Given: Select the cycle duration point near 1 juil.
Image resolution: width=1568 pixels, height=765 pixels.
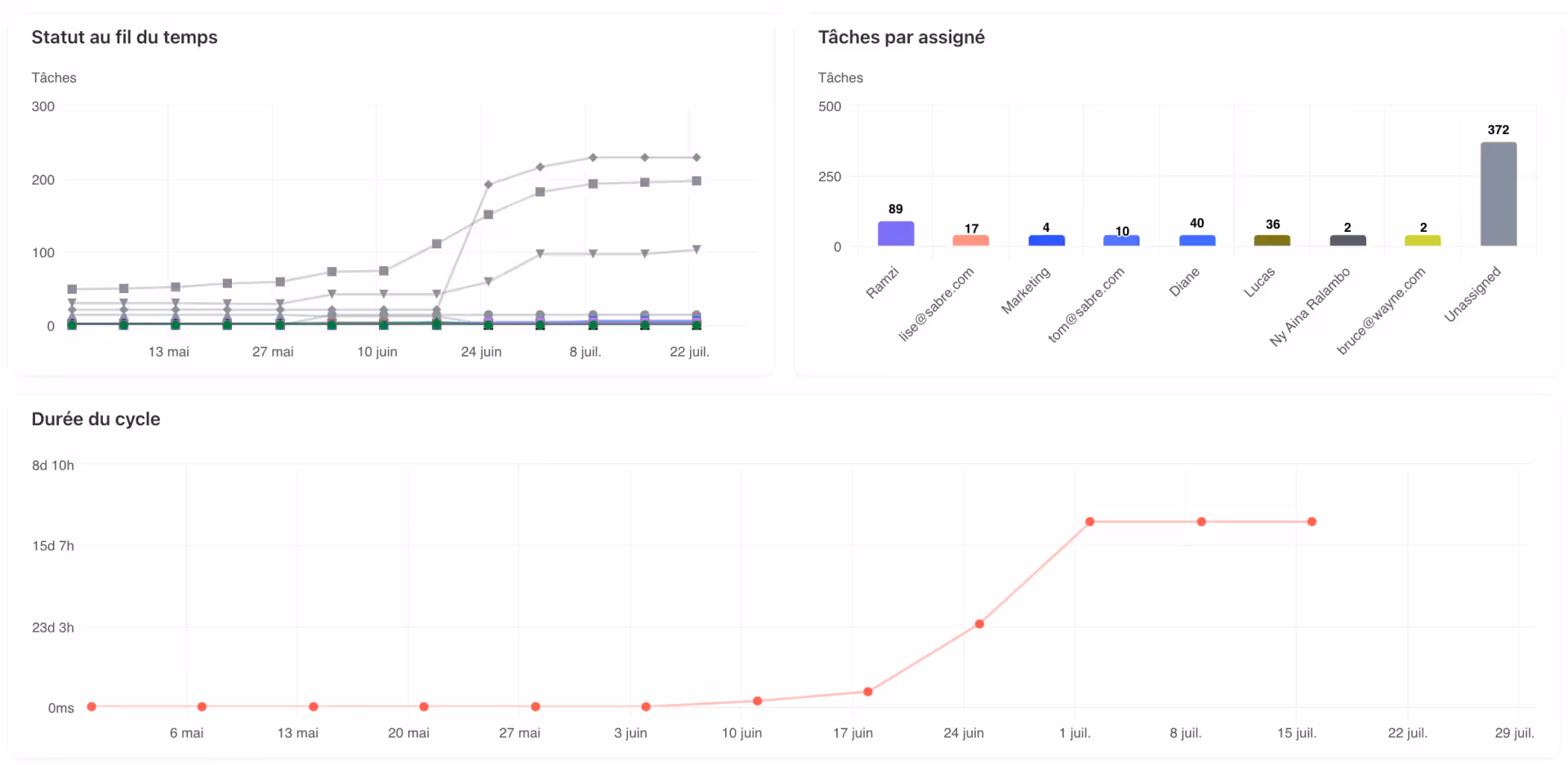Looking at the screenshot, I should pos(1089,522).
